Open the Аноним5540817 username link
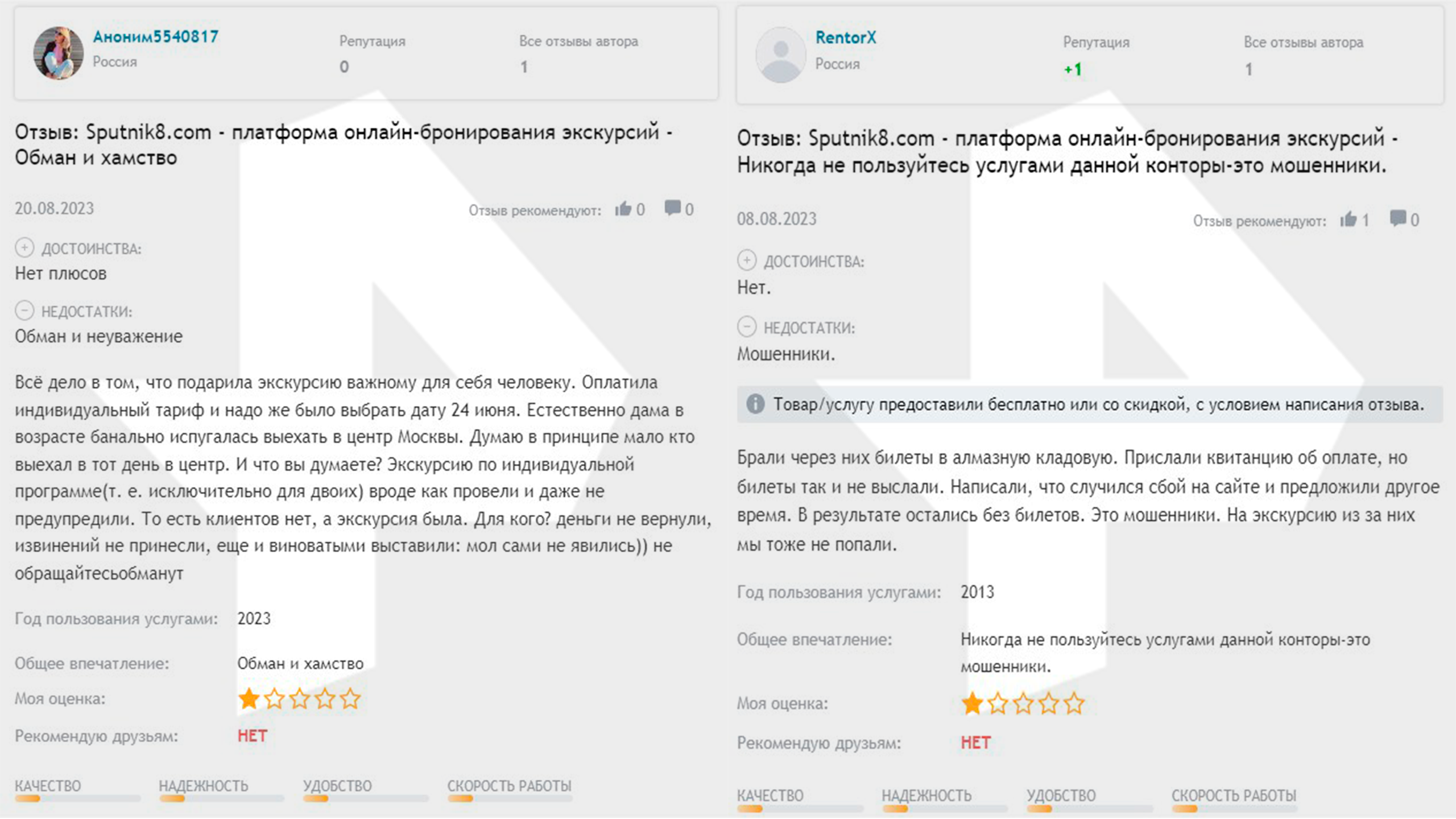 (x=155, y=37)
